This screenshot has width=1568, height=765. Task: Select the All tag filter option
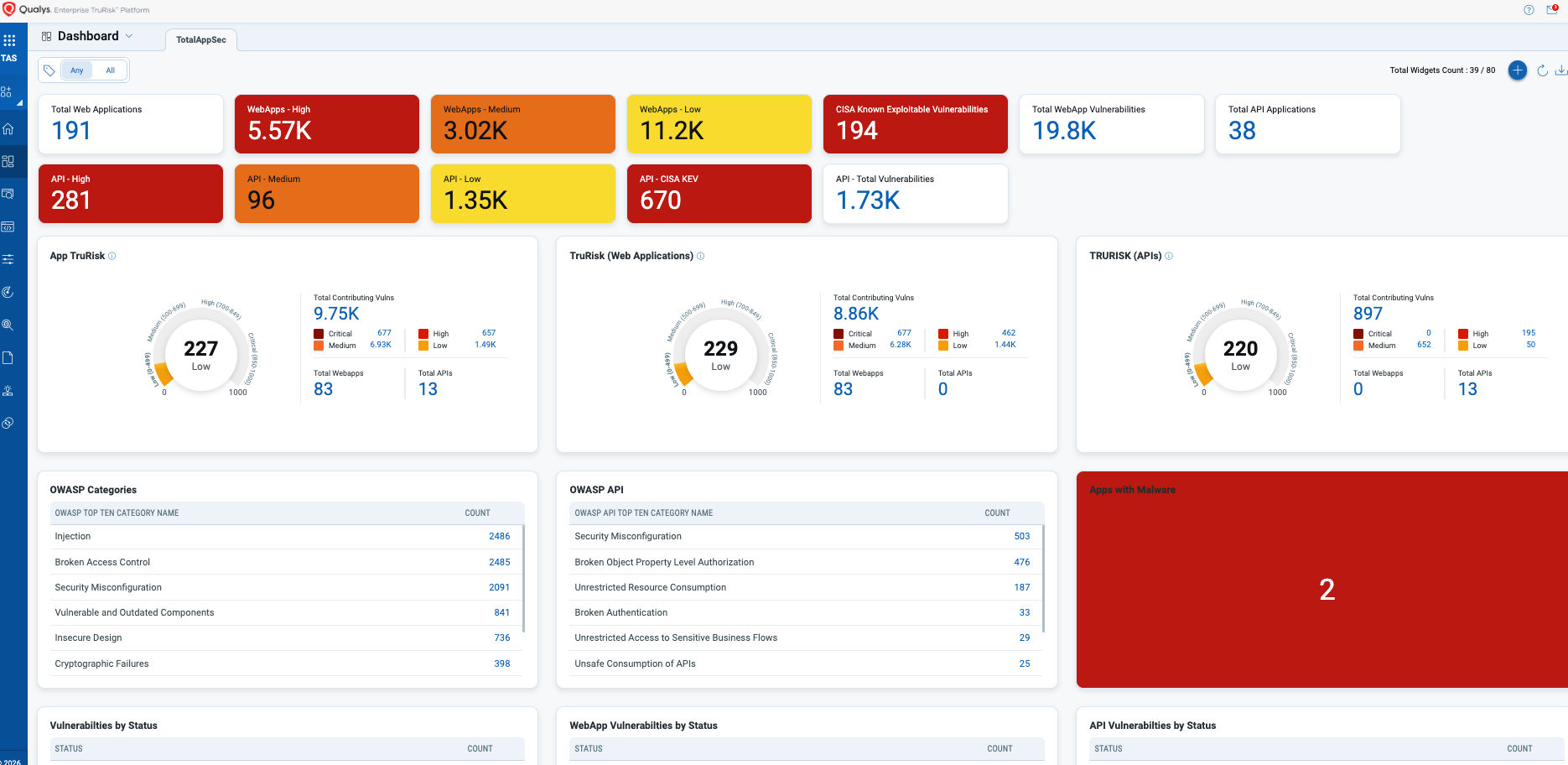tap(110, 70)
